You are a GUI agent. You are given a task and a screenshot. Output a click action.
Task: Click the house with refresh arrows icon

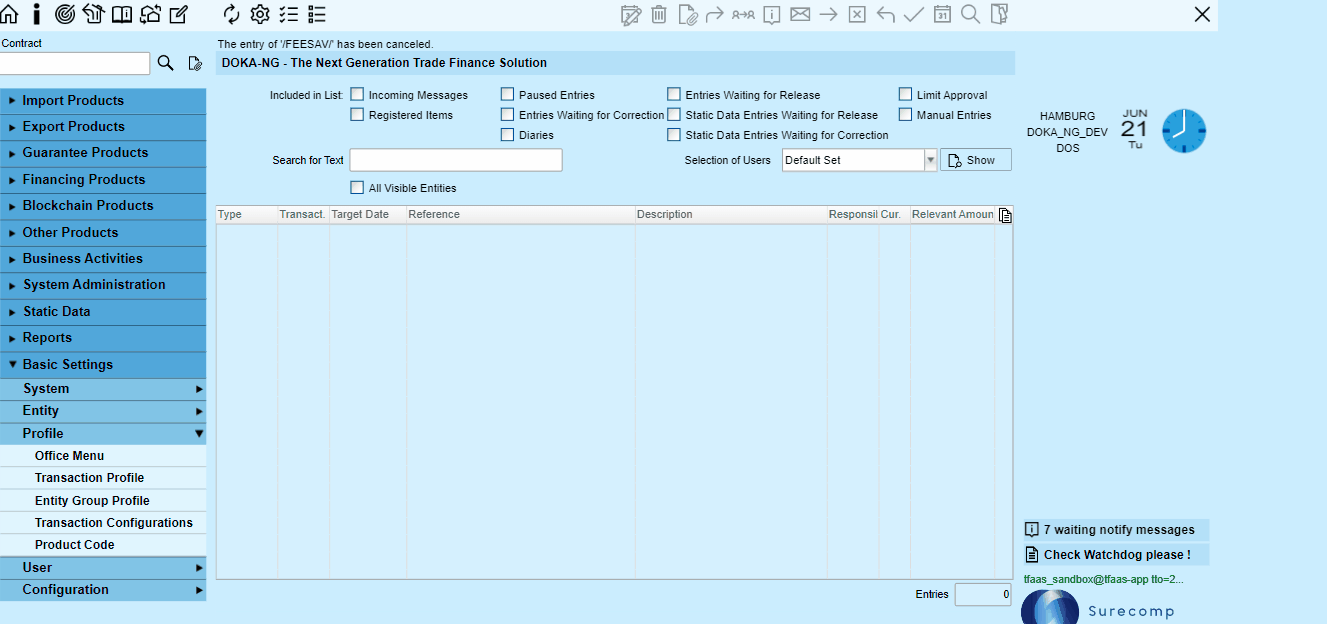click(x=150, y=14)
